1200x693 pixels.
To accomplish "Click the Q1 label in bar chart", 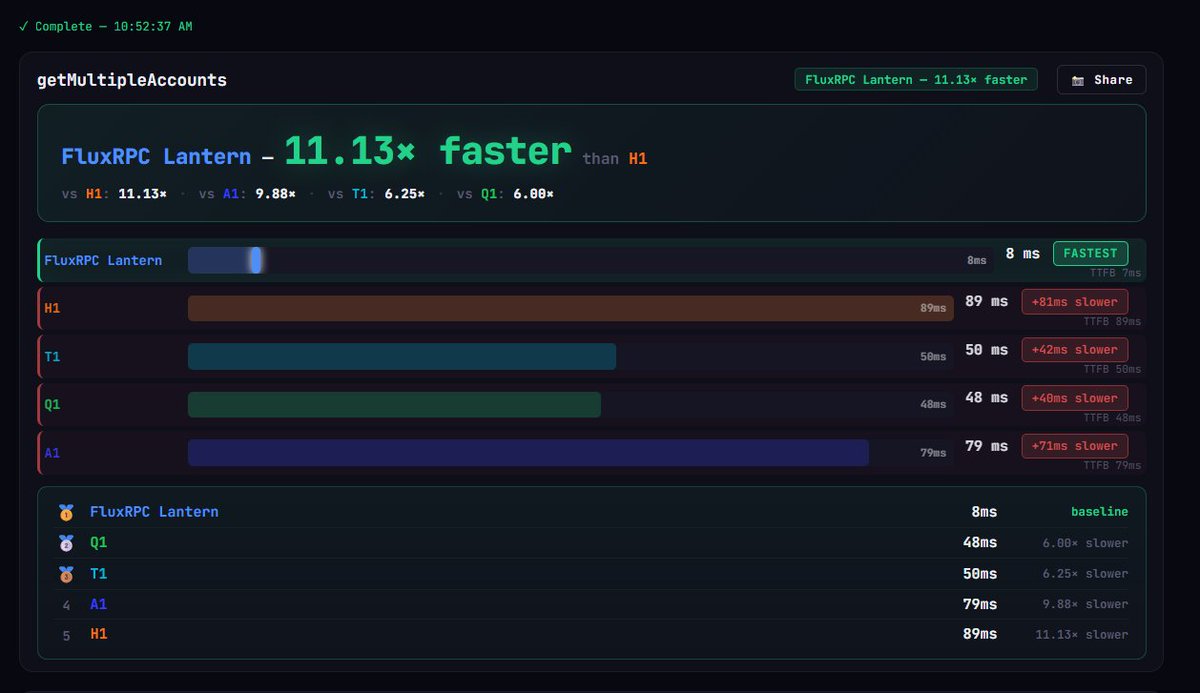I will click(x=52, y=404).
